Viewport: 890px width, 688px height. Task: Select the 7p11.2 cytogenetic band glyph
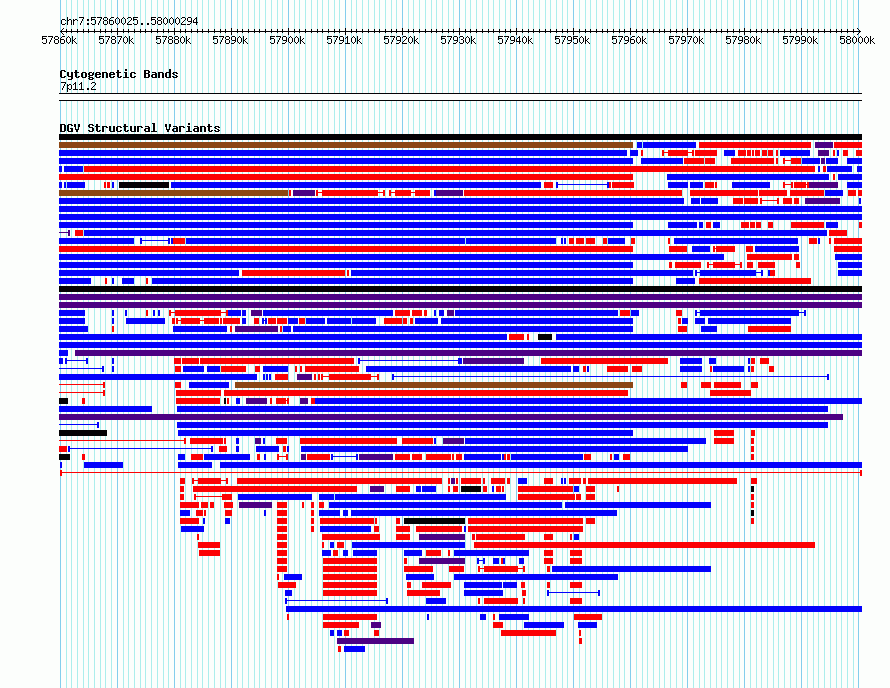point(460,97)
